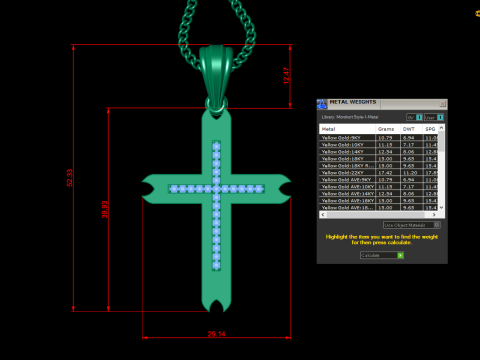Select the Yellow Gold AVE:10KY row
Image resolution: width=480 pixels, height=360 pixels.
tap(379, 187)
